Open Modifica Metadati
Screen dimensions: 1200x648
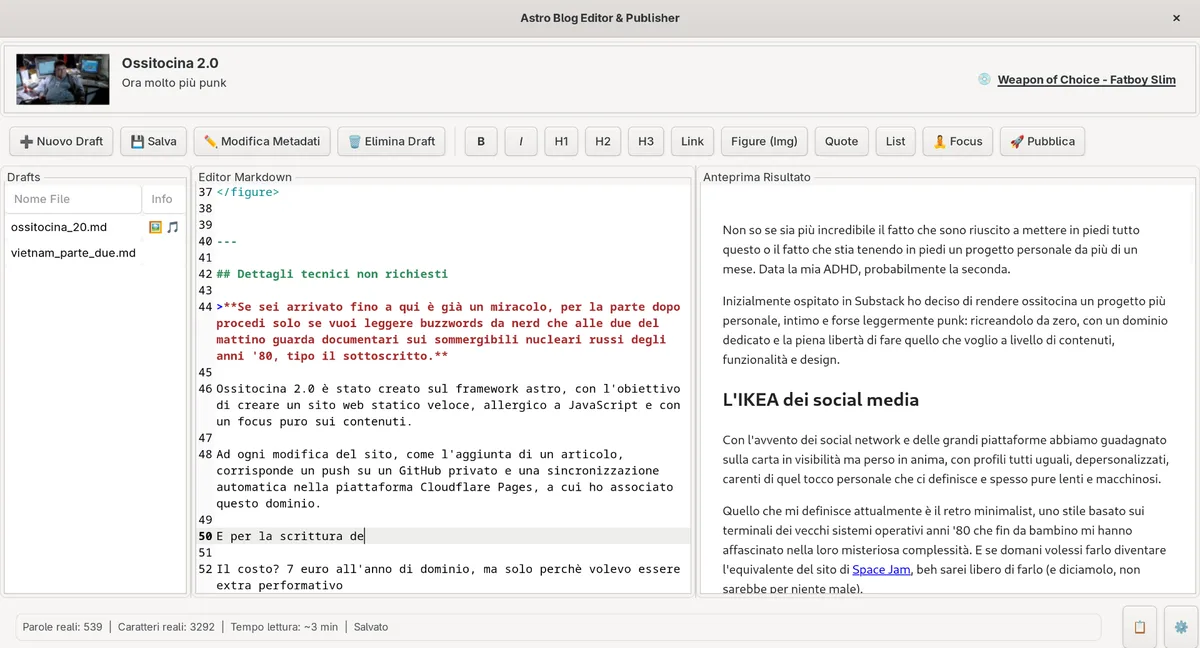pos(262,141)
